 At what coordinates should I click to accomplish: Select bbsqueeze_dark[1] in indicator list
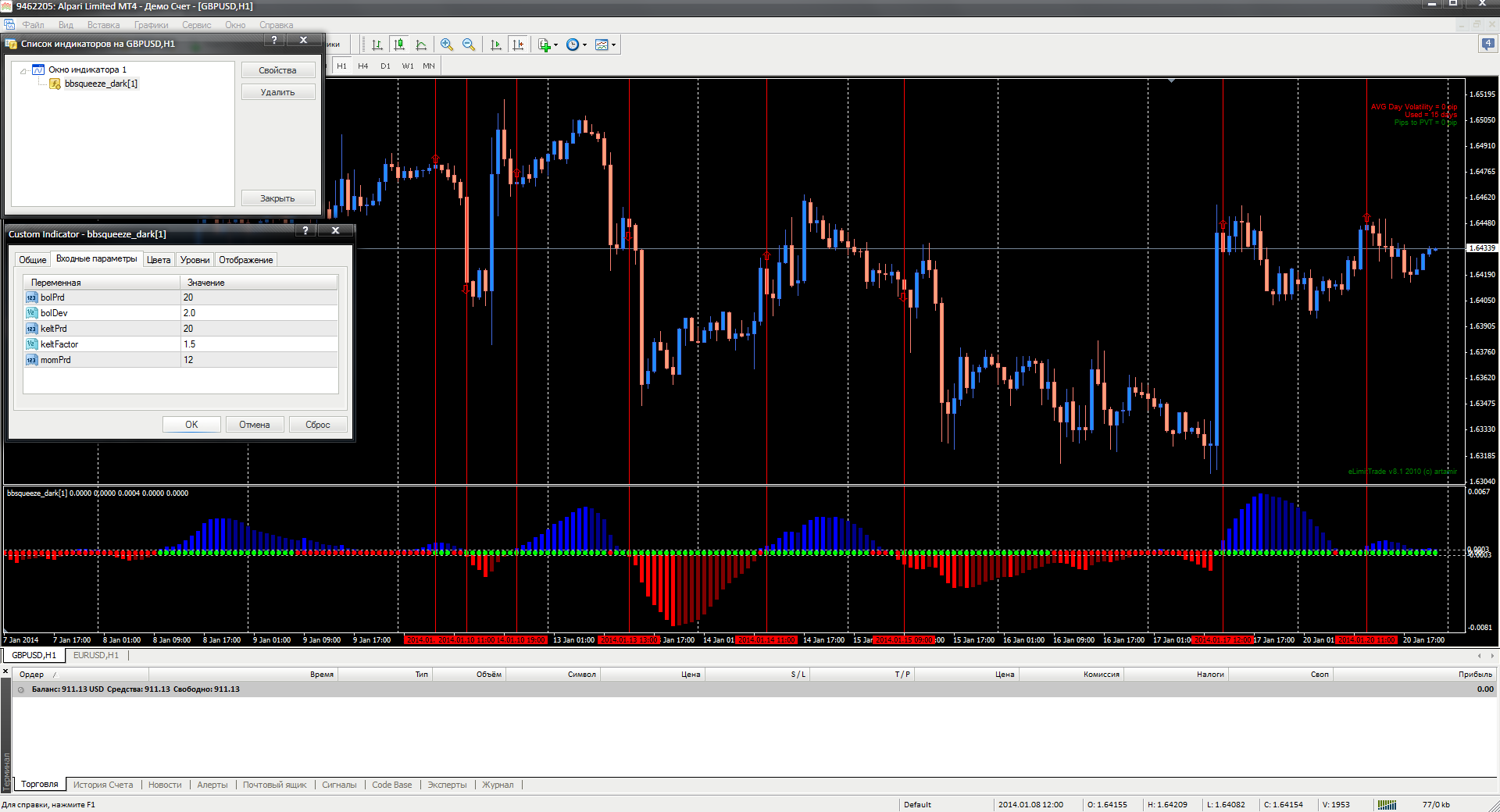pos(101,84)
